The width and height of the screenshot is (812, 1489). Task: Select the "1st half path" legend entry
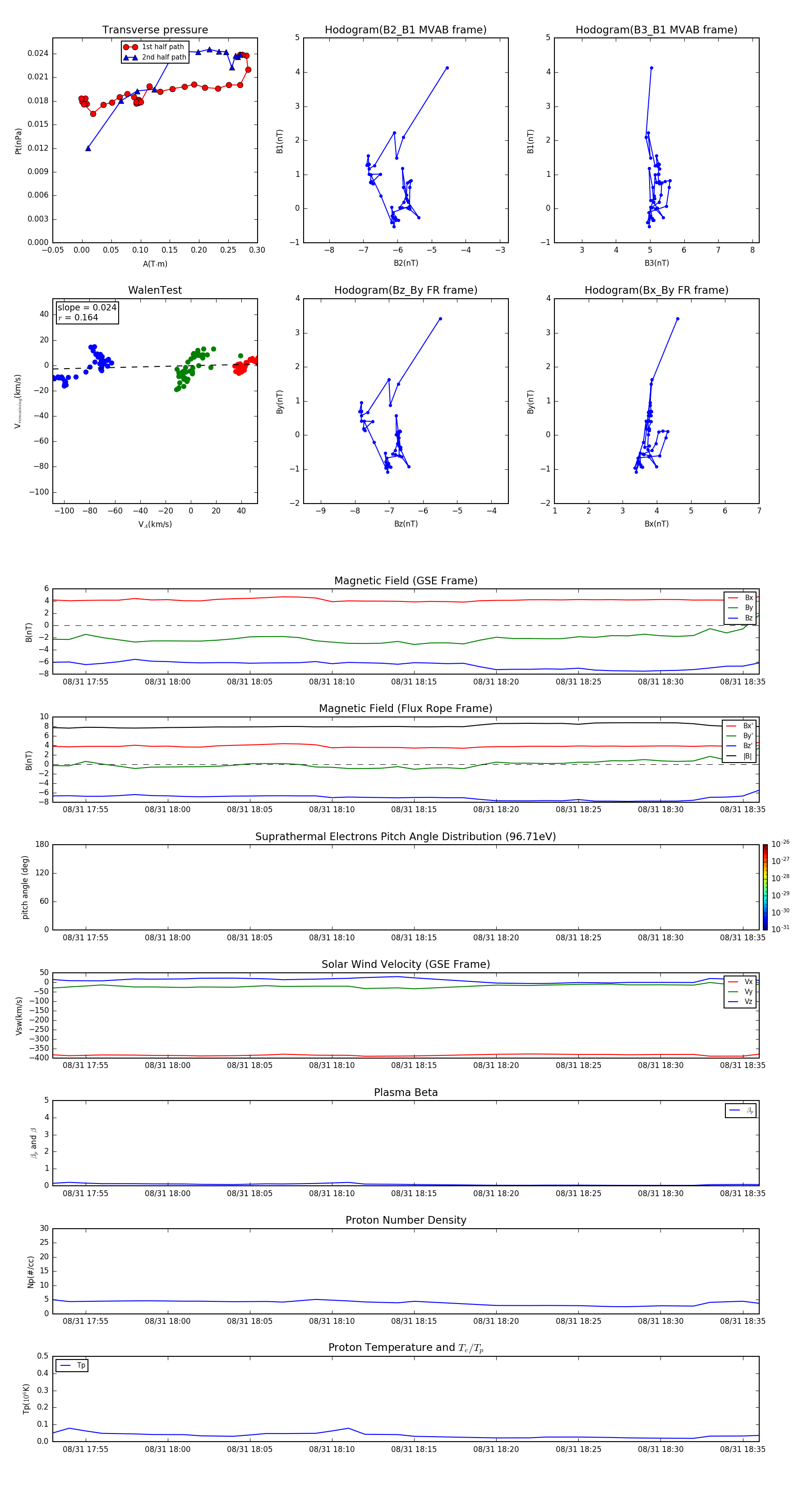[154, 47]
